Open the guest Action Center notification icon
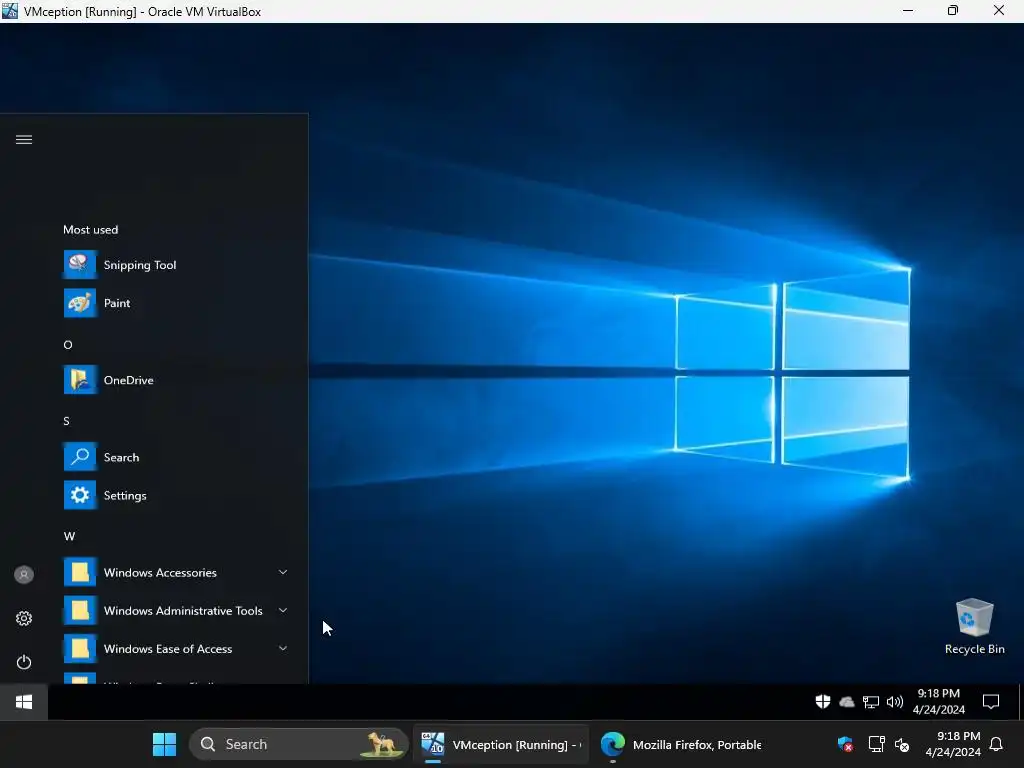1024x768 pixels. [x=991, y=702]
